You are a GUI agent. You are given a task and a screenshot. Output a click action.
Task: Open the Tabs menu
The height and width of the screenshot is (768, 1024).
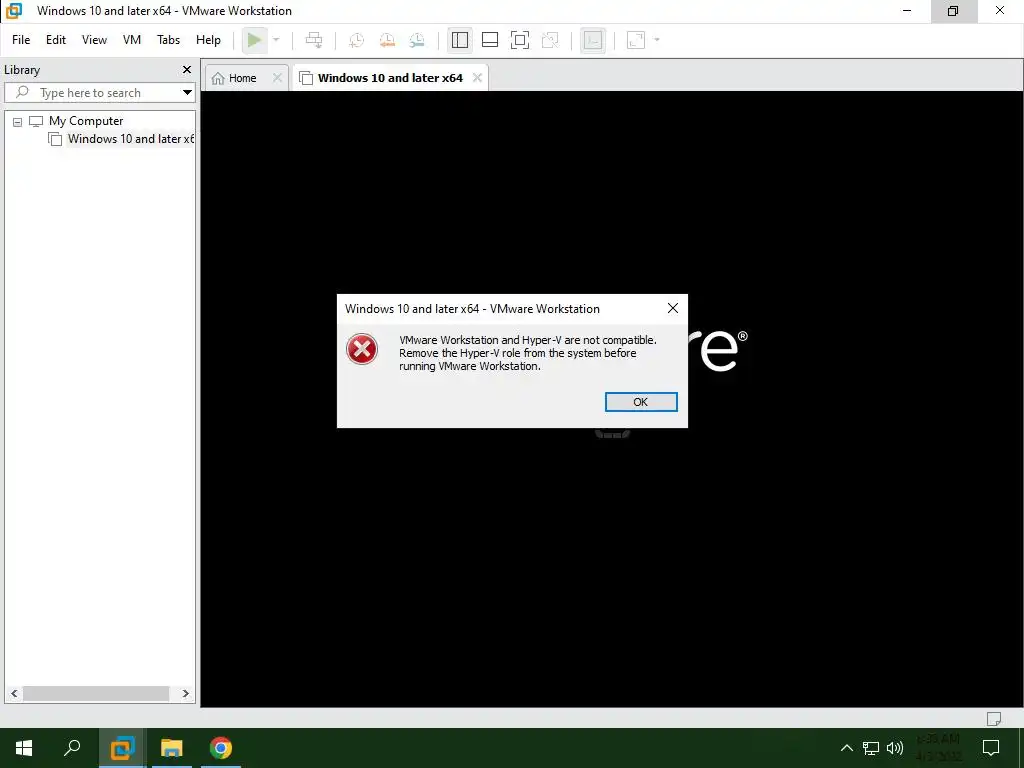[168, 40]
